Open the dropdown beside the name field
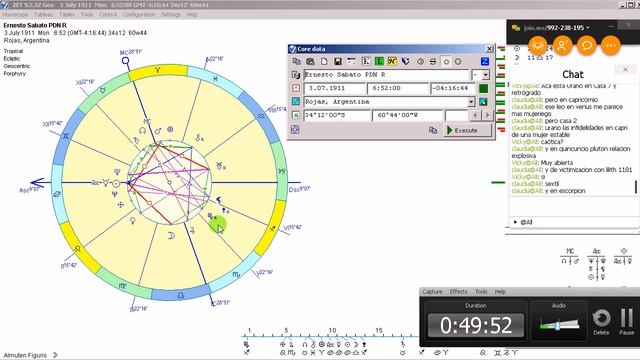This screenshot has width=640, height=360. tap(485, 75)
